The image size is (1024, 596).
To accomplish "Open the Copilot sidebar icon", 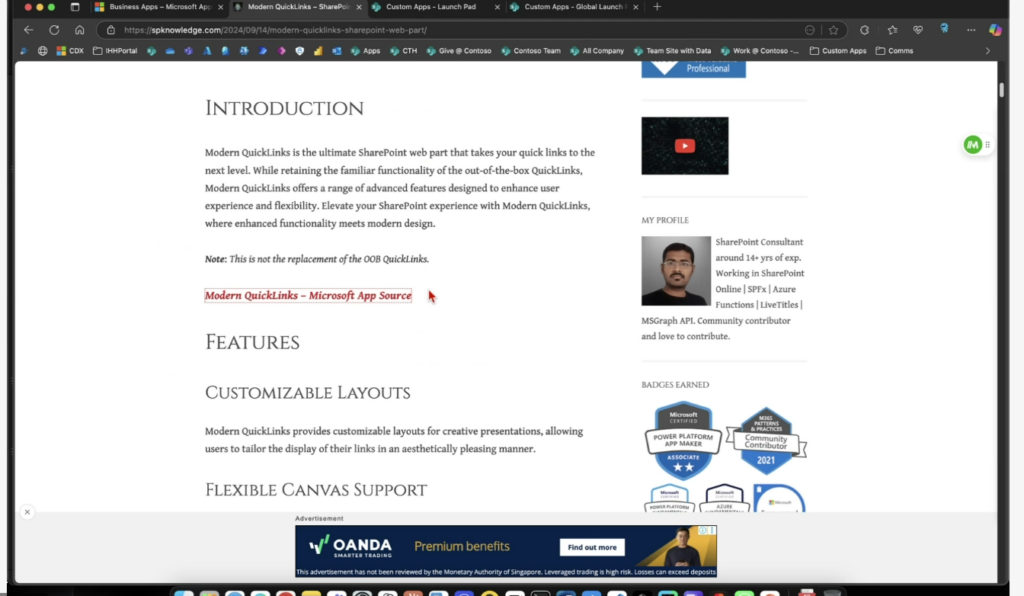I will [x=995, y=30].
